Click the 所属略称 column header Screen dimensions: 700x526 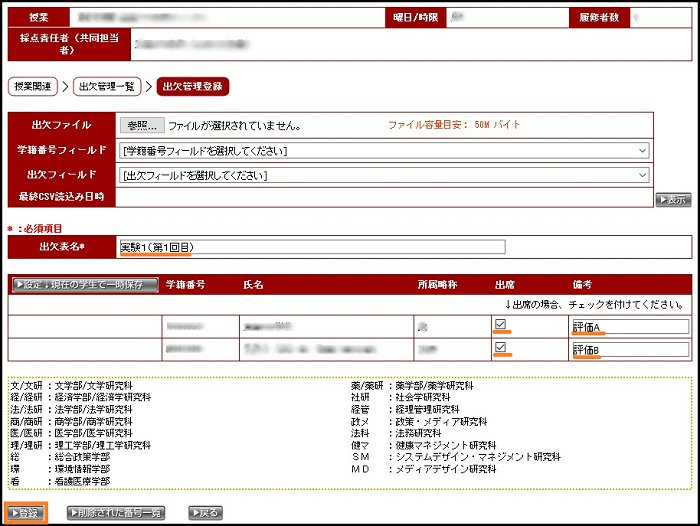pos(437,284)
